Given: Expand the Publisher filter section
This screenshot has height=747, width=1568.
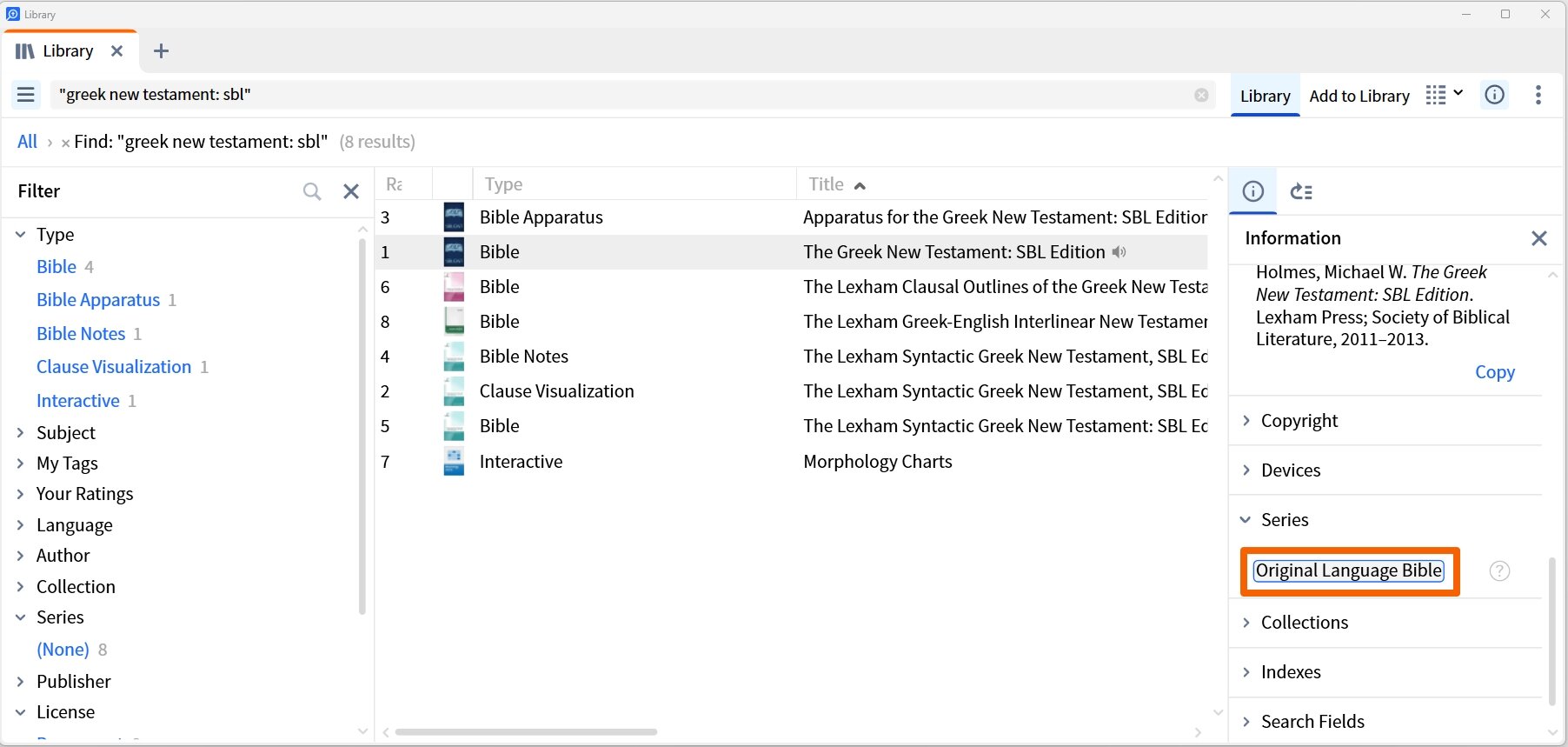Looking at the screenshot, I should click(x=21, y=682).
